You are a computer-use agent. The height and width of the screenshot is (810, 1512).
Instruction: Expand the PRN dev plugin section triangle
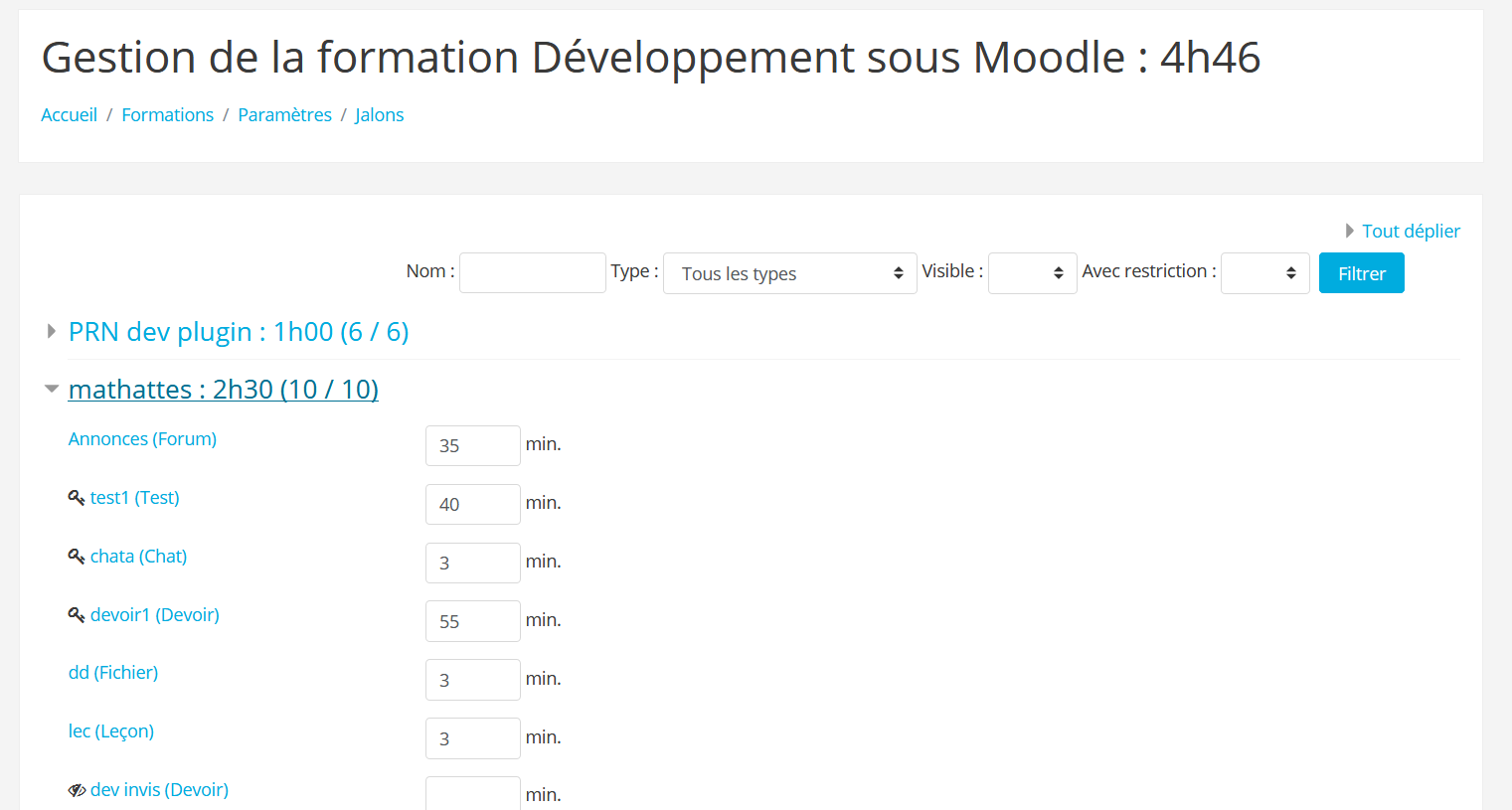52,331
